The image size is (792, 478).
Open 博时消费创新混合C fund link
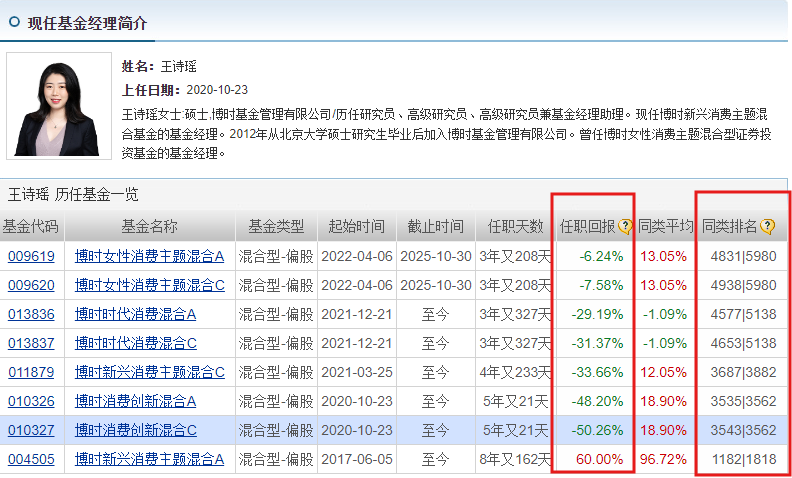(x=135, y=431)
